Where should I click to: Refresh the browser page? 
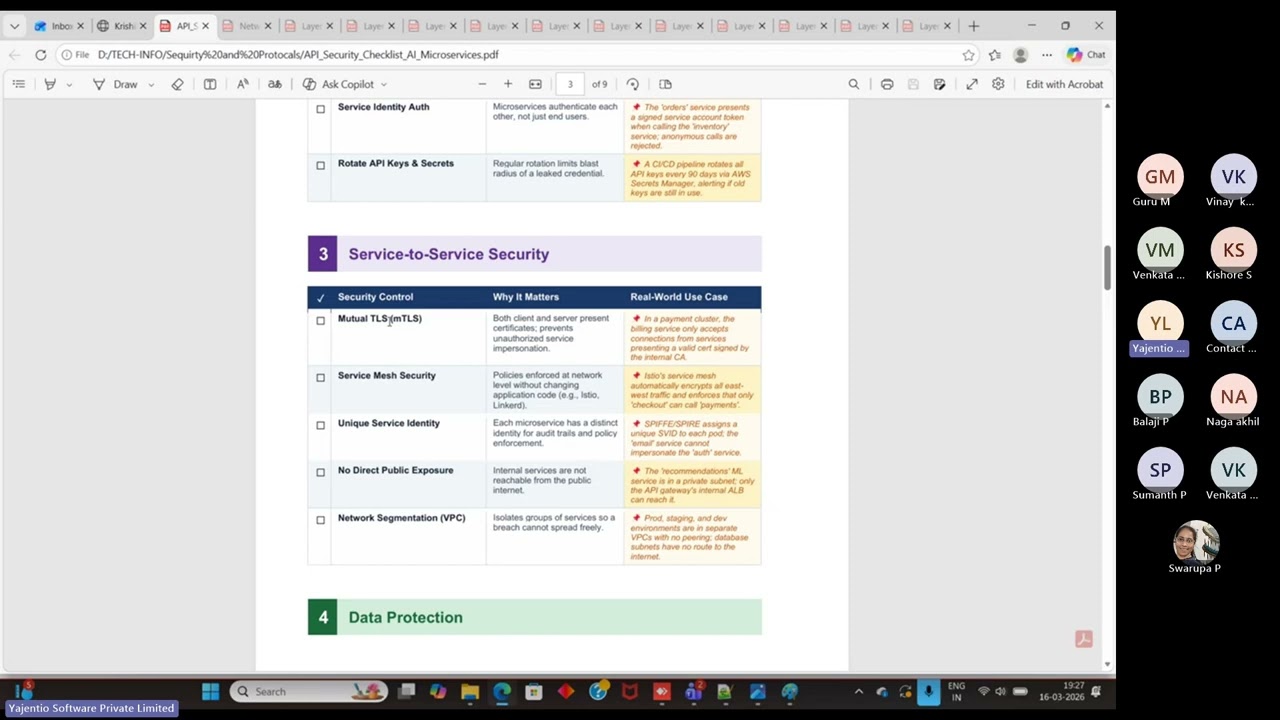click(41, 55)
